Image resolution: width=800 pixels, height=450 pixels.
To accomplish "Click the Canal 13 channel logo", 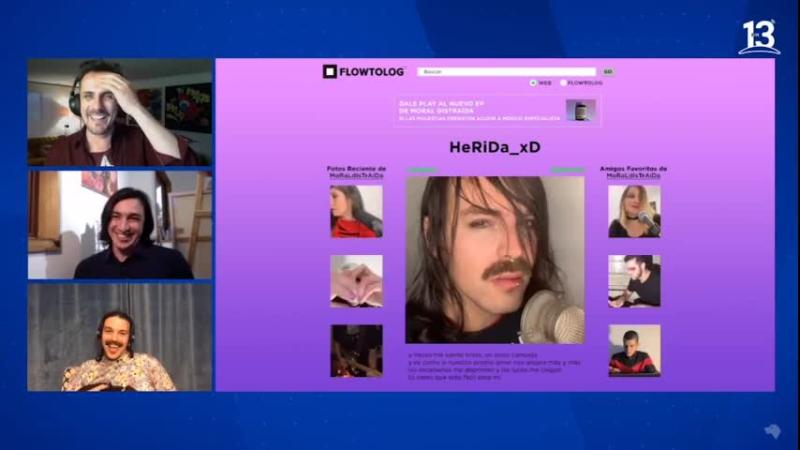I will tap(758, 37).
